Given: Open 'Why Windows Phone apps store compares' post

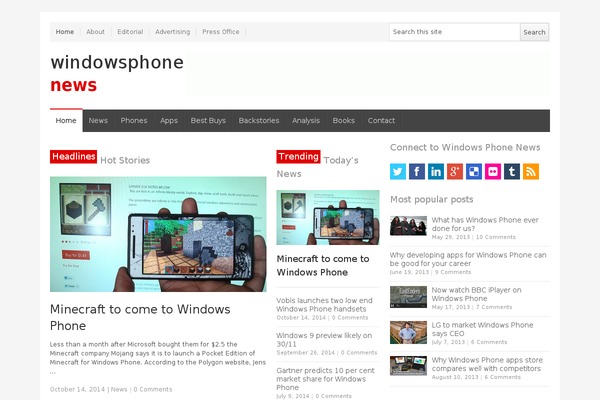Looking at the screenshot, I should [487, 364].
